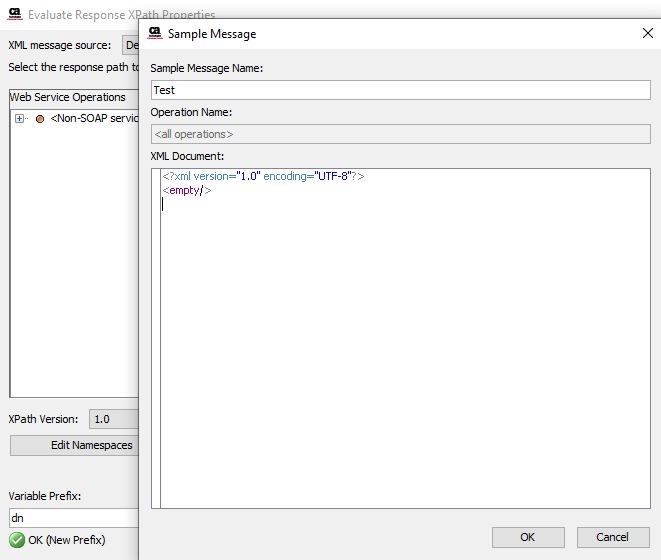Open the XPath Version dropdown

tap(114, 419)
